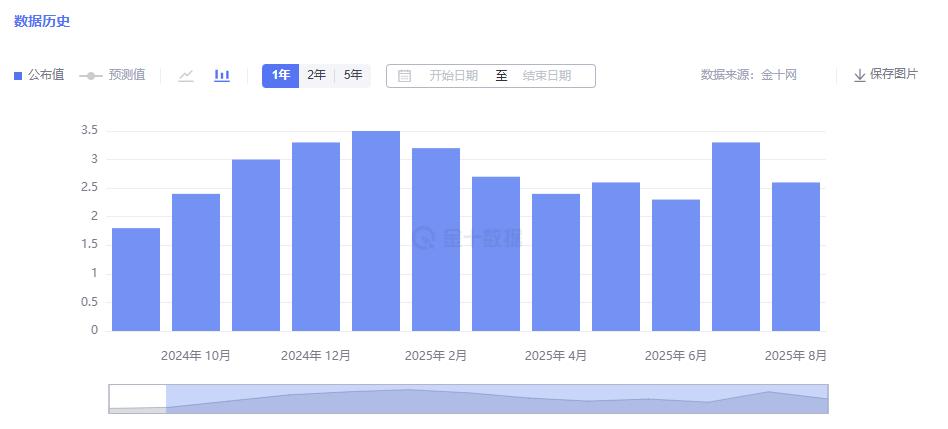Toggle the 预测值 legend series
The image size is (948, 429).
click(112, 75)
